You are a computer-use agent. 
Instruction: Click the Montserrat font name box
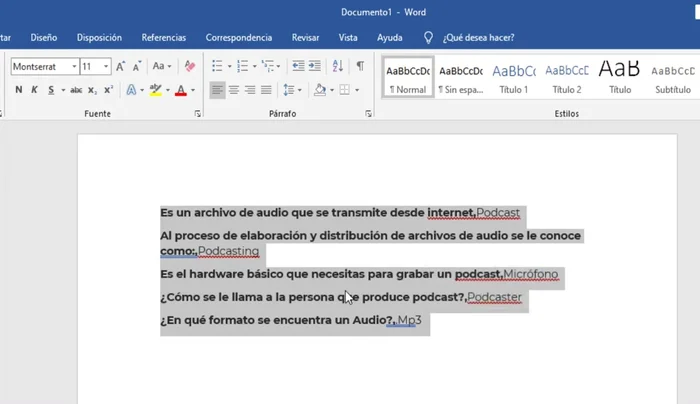(x=41, y=67)
